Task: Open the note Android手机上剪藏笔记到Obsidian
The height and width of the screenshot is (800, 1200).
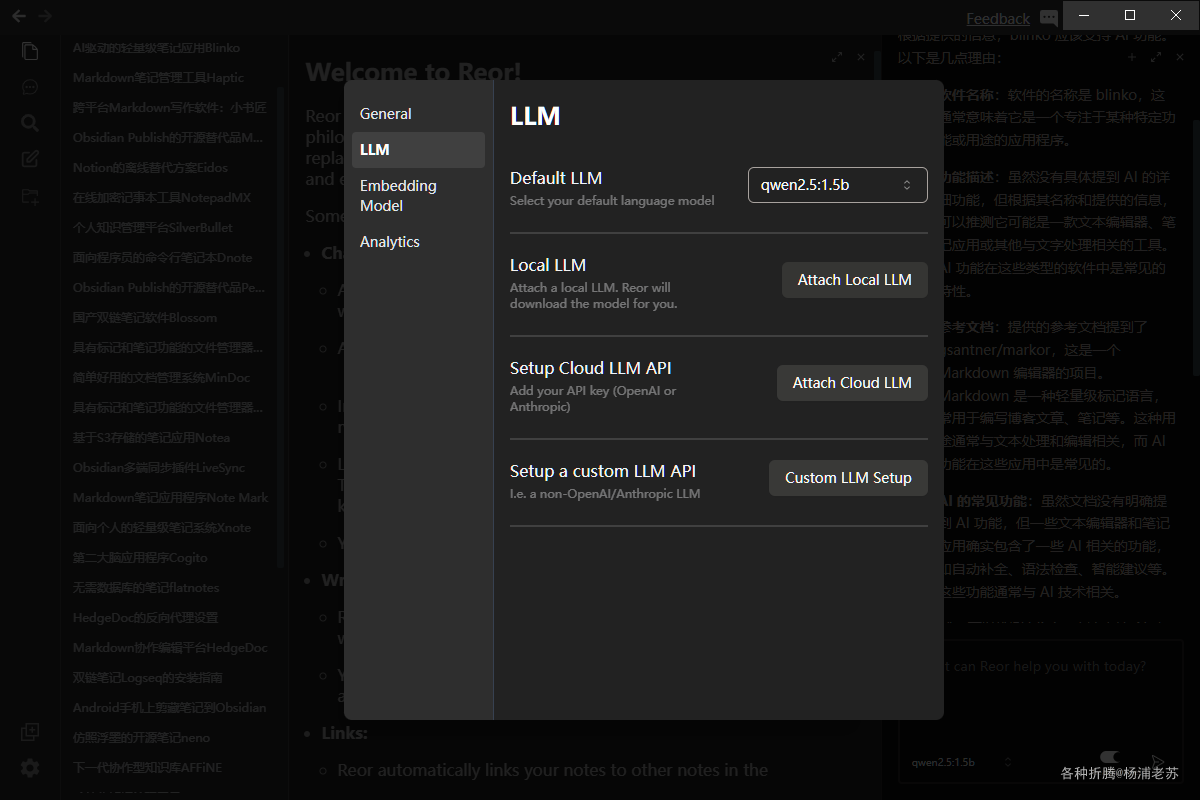Action: (169, 708)
